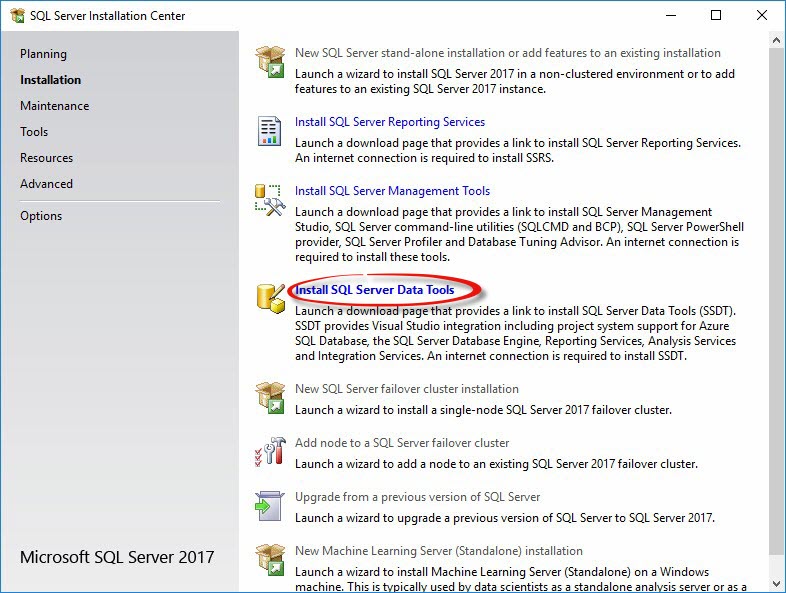Click the Machine Learning Server box icon

pyautogui.click(x=270, y=559)
